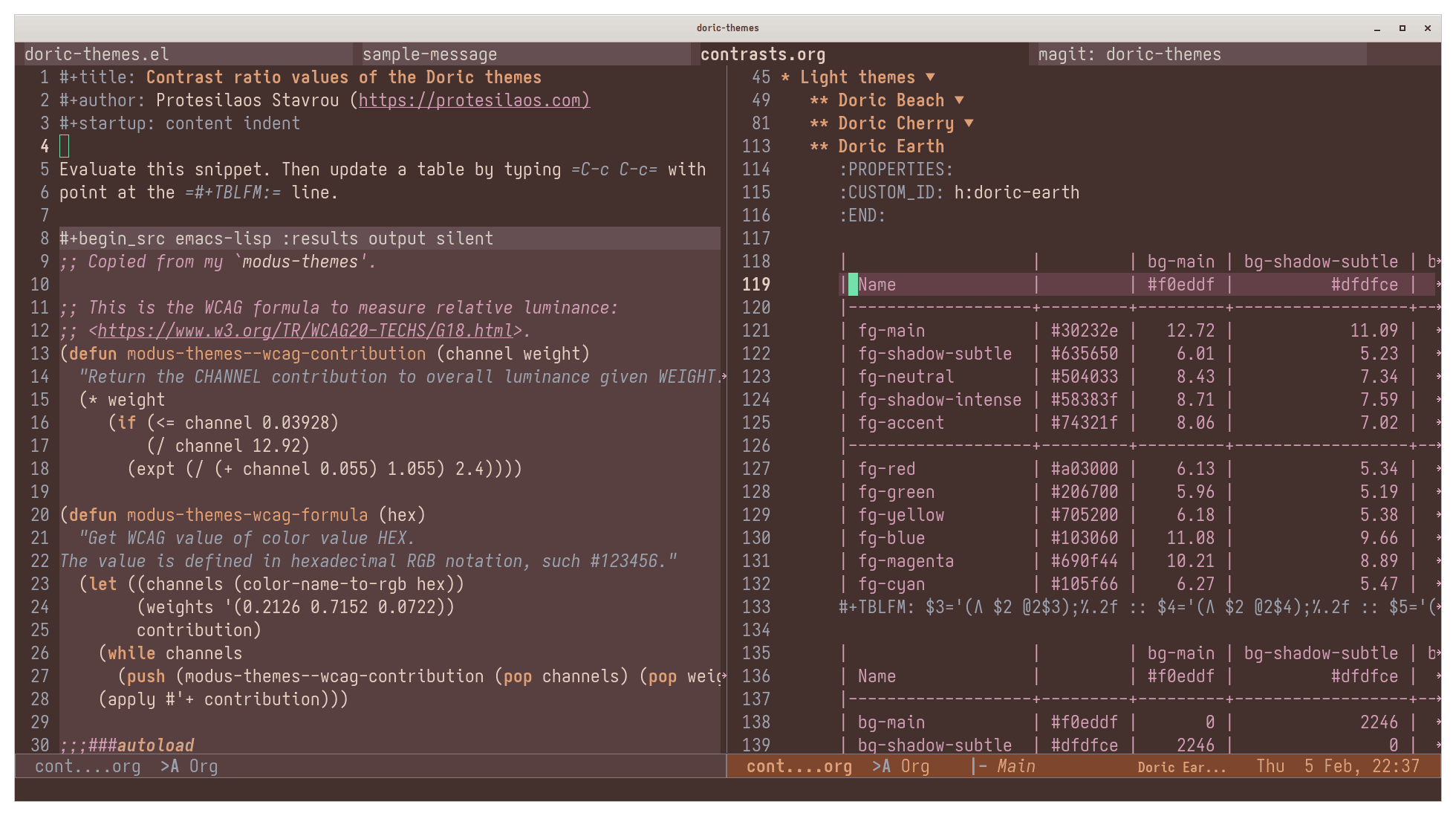Click the Main branch indicator in mode line
Viewport: 1456px width, 816px height.
(1015, 766)
